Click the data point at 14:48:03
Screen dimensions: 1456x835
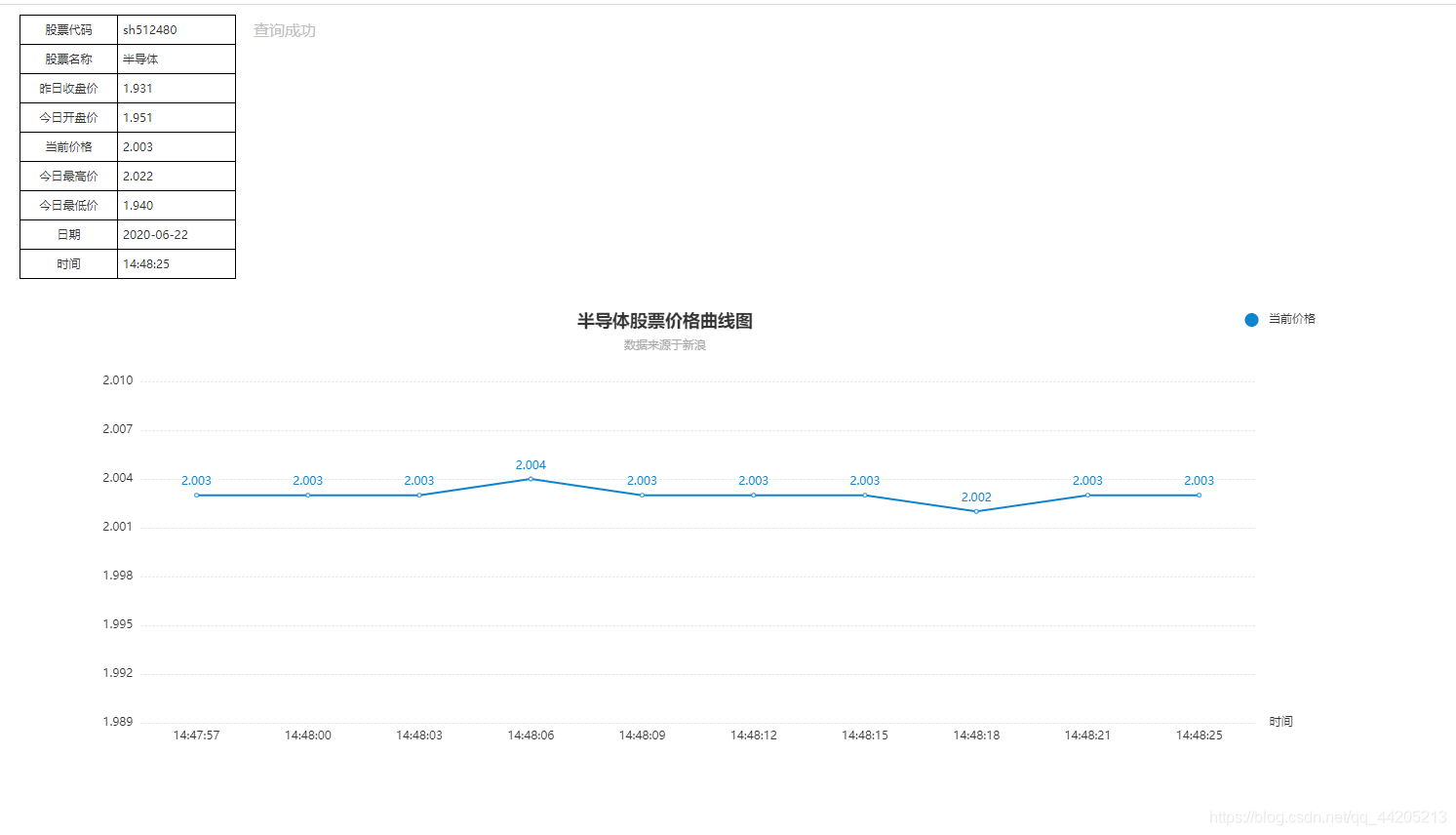pos(419,496)
